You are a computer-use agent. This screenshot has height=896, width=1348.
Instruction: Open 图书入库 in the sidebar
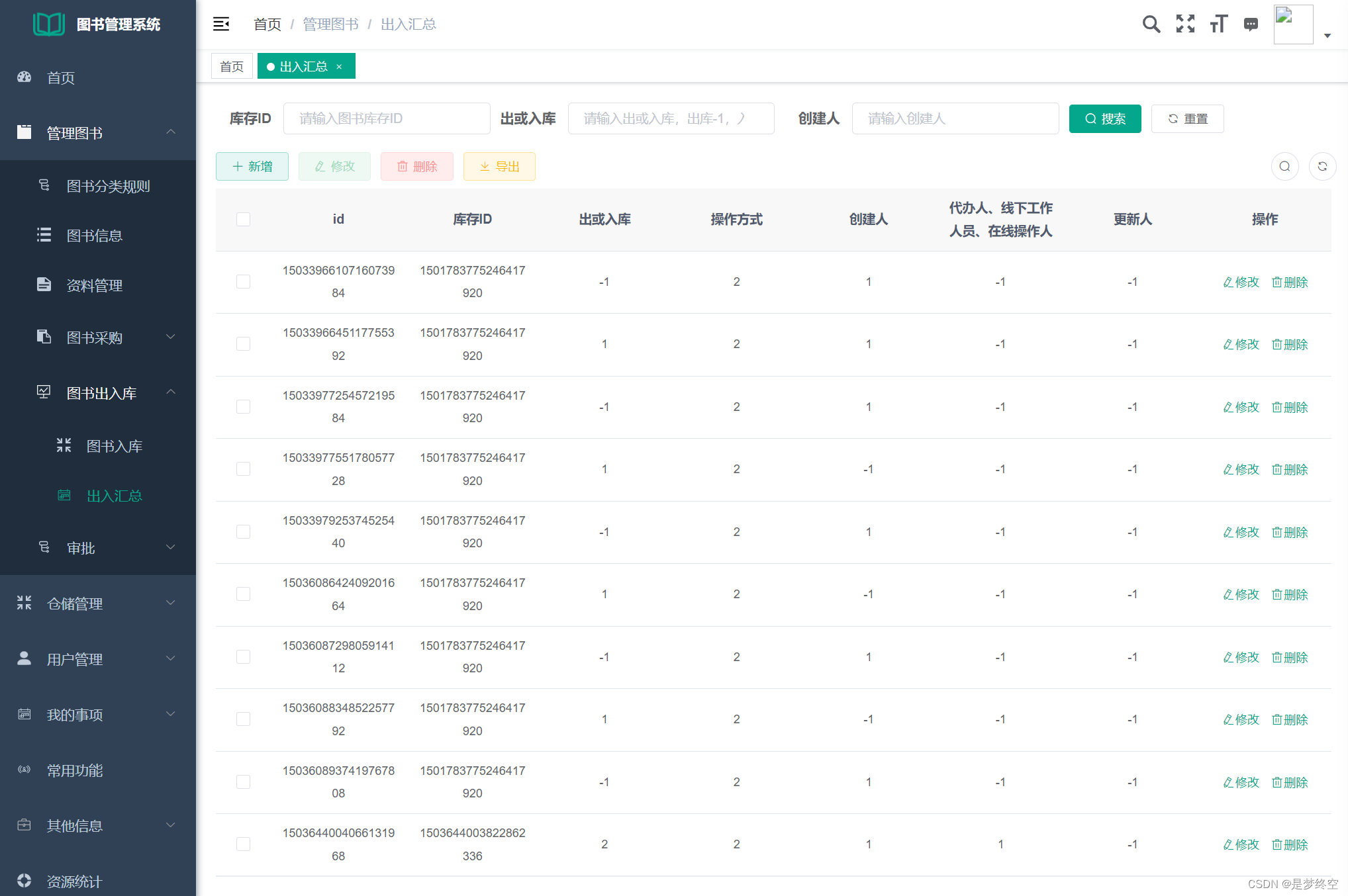[114, 446]
